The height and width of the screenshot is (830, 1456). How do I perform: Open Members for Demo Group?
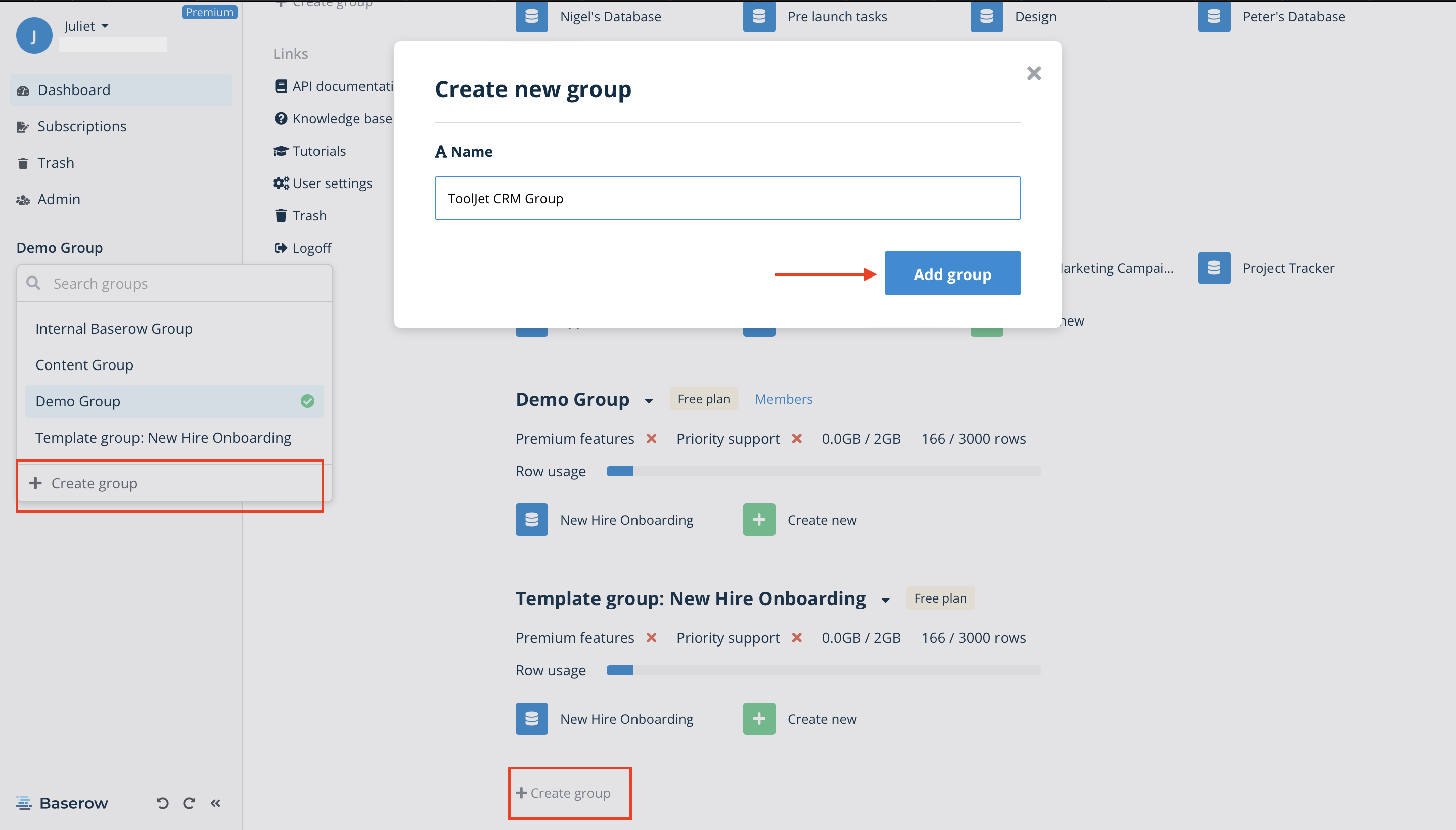coord(783,398)
